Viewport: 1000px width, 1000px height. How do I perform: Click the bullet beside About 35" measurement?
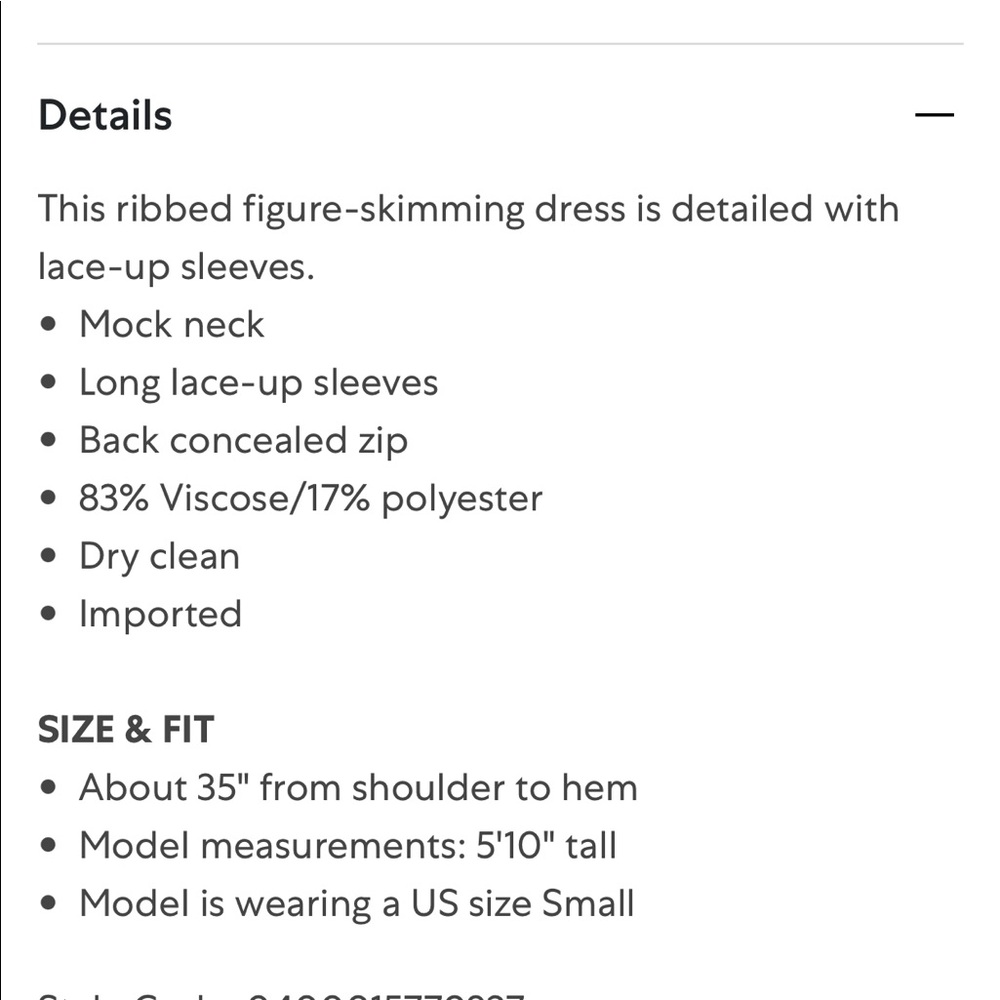point(48,787)
